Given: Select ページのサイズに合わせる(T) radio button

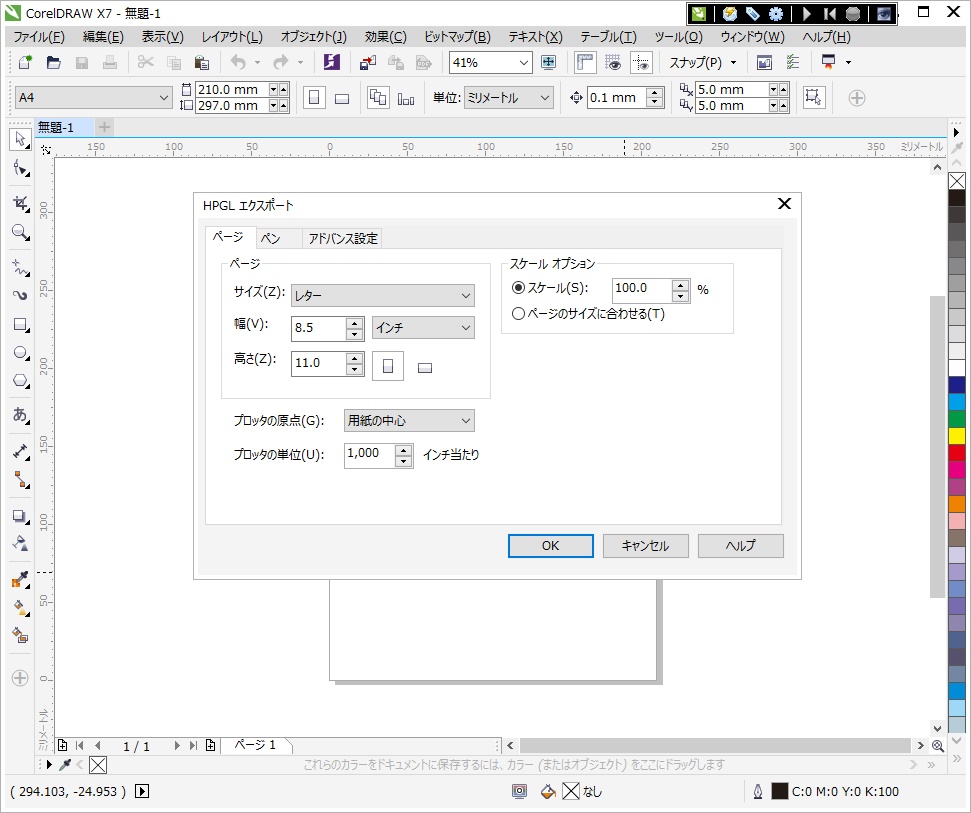Looking at the screenshot, I should [518, 314].
